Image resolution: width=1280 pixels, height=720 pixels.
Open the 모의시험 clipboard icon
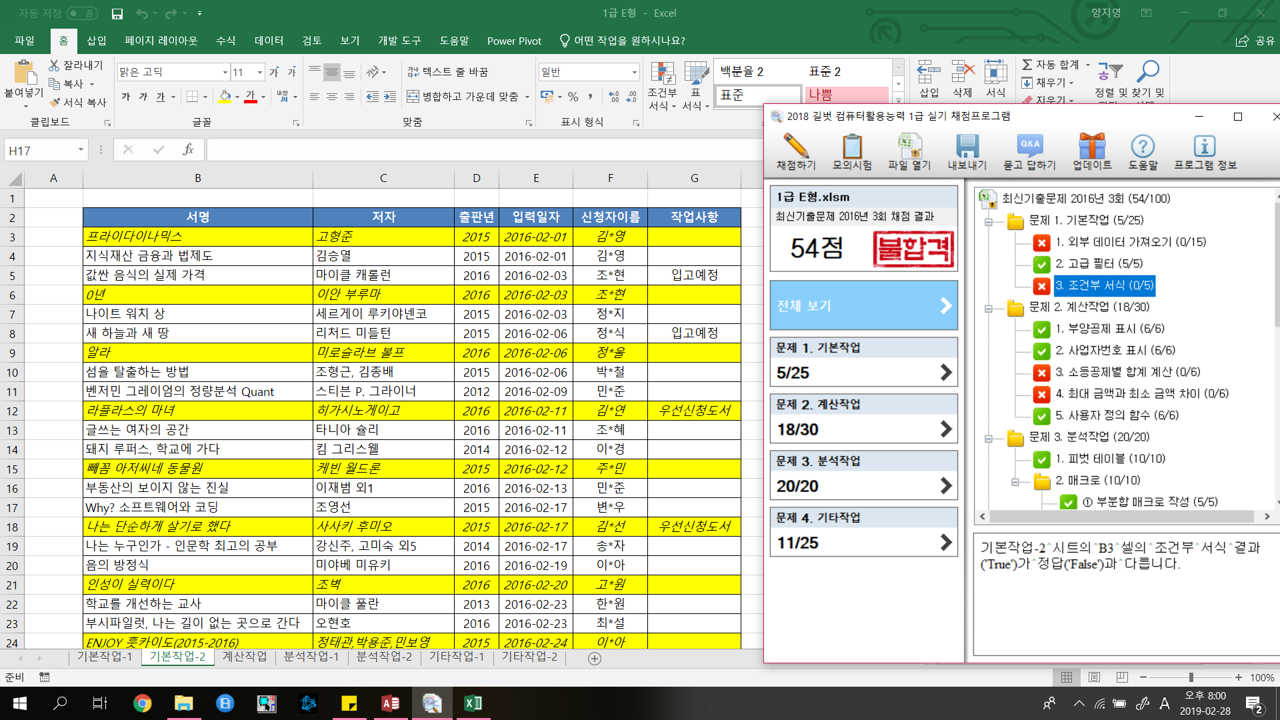pyautogui.click(x=852, y=151)
